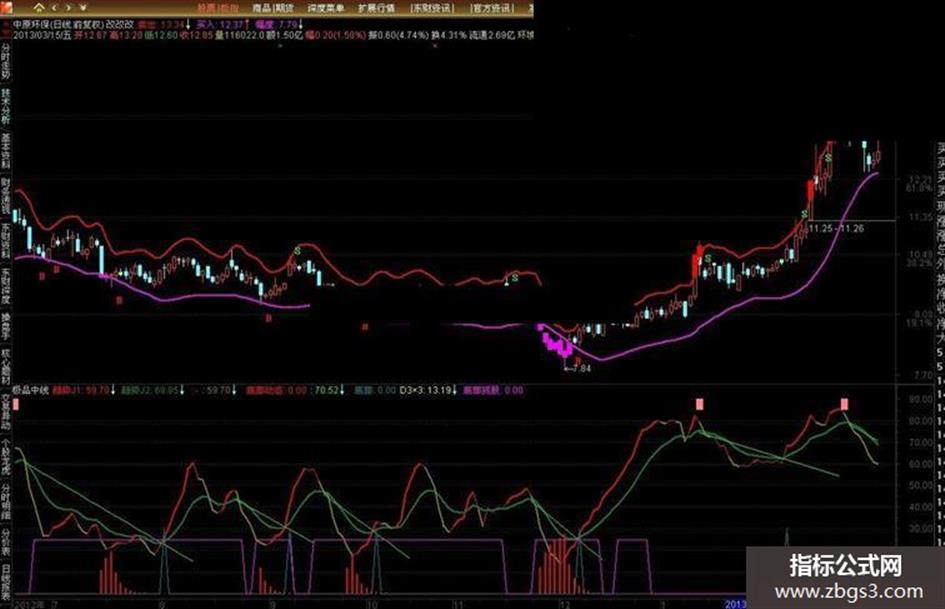Select the 基本资料 sidebar tab
Viewport: 945px width, 609px height.
[x=5, y=151]
